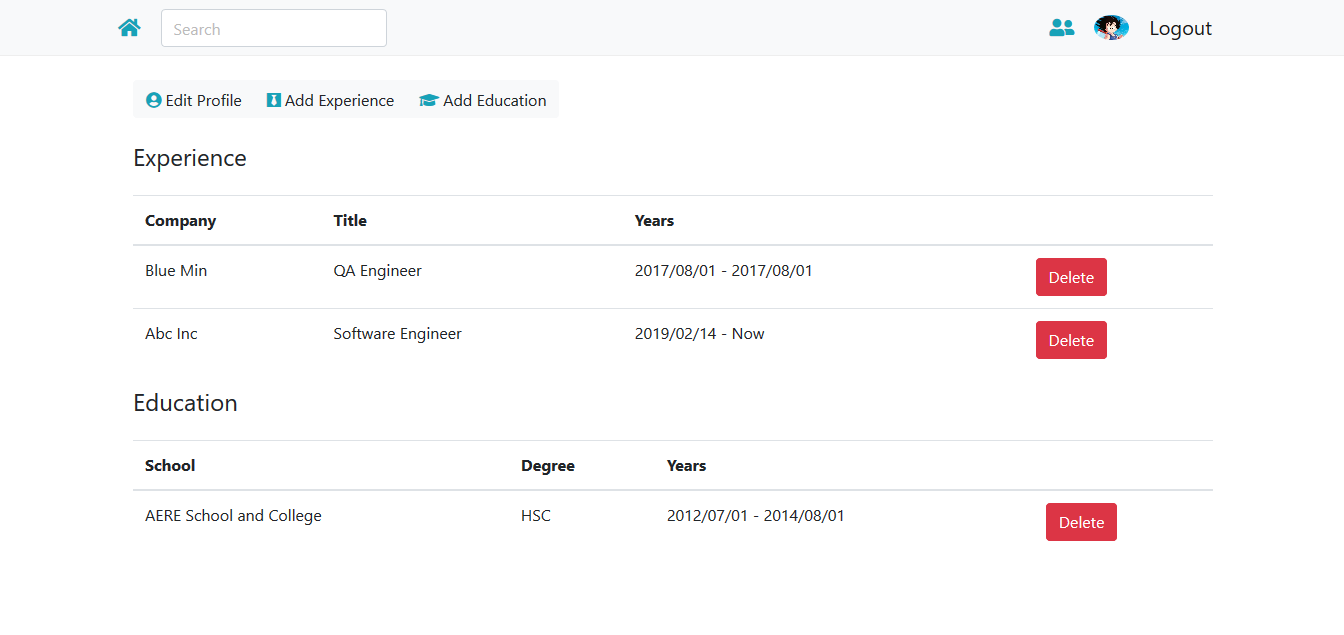Click the Add Education graduation cap icon
1344x635 pixels.
pos(429,100)
